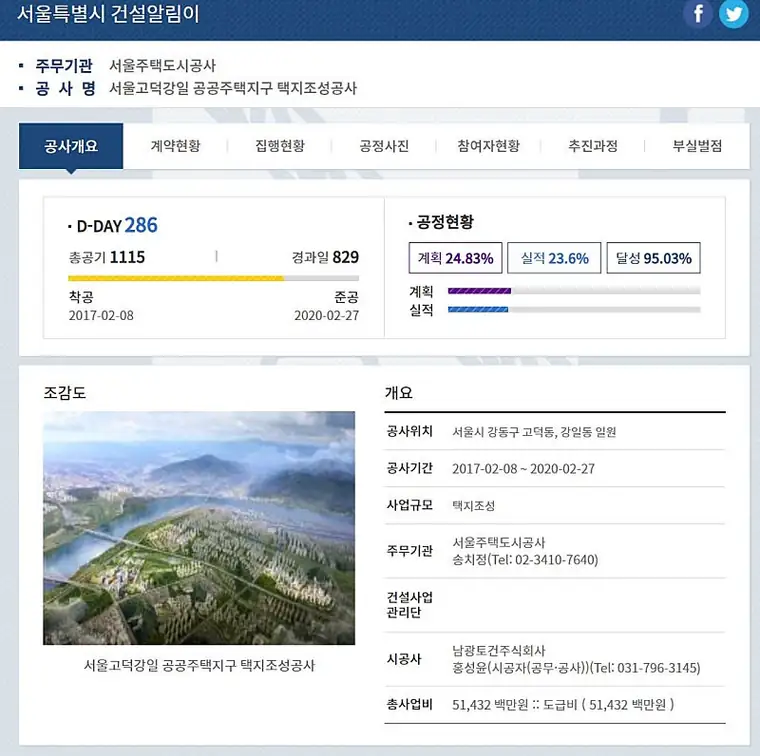Click the 사업규모 row label

click(x=409, y=505)
